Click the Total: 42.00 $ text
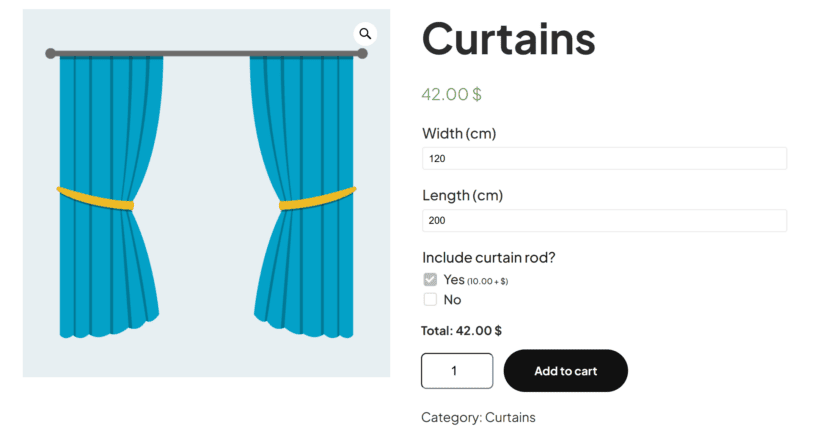Screen dimensions: 820x439 (x=461, y=331)
